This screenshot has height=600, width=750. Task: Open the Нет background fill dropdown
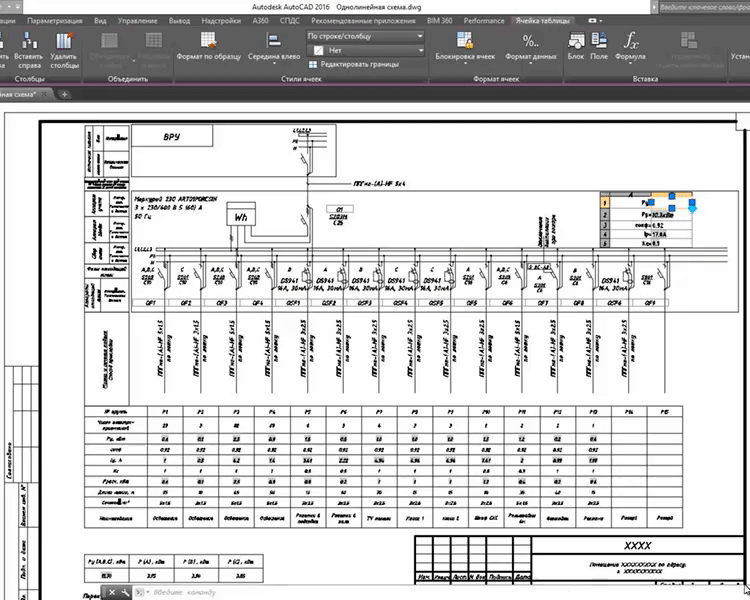(365, 50)
